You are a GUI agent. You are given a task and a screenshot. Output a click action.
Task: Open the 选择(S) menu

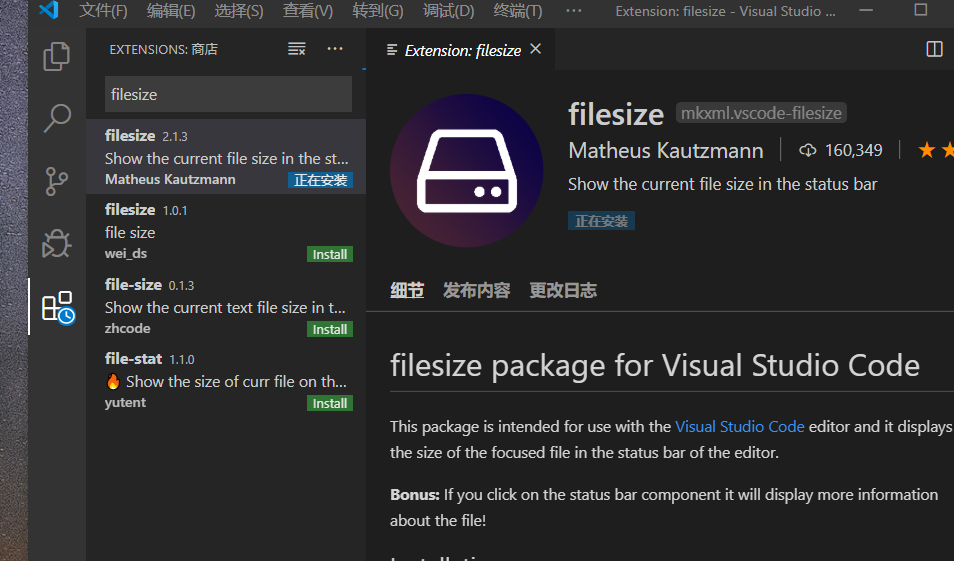click(x=239, y=11)
